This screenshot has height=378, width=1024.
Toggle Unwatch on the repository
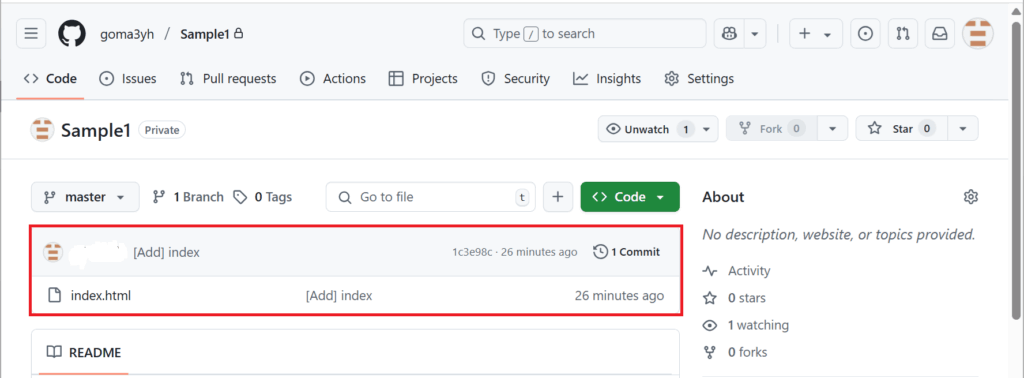[x=646, y=129]
